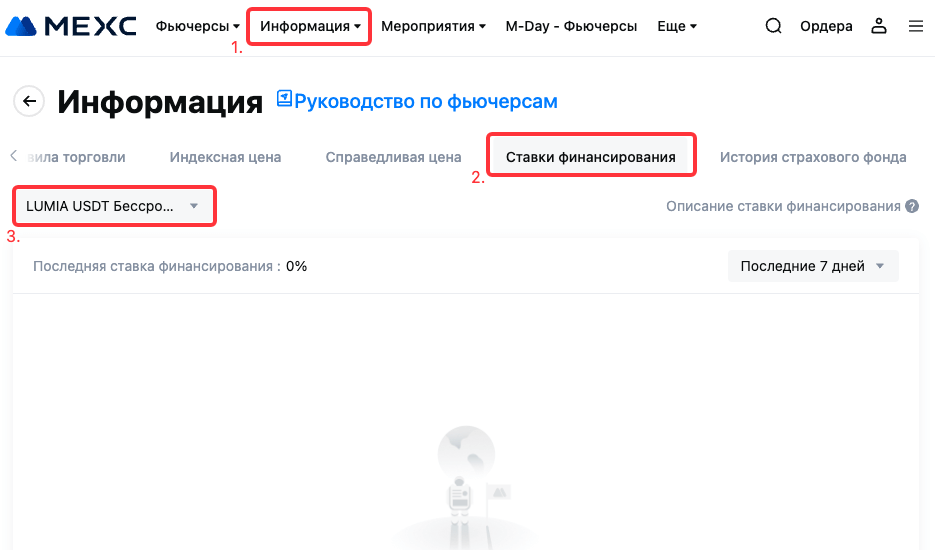The width and height of the screenshot is (935, 550).
Task: Switch to the Справедливая цена tab
Action: click(x=394, y=157)
